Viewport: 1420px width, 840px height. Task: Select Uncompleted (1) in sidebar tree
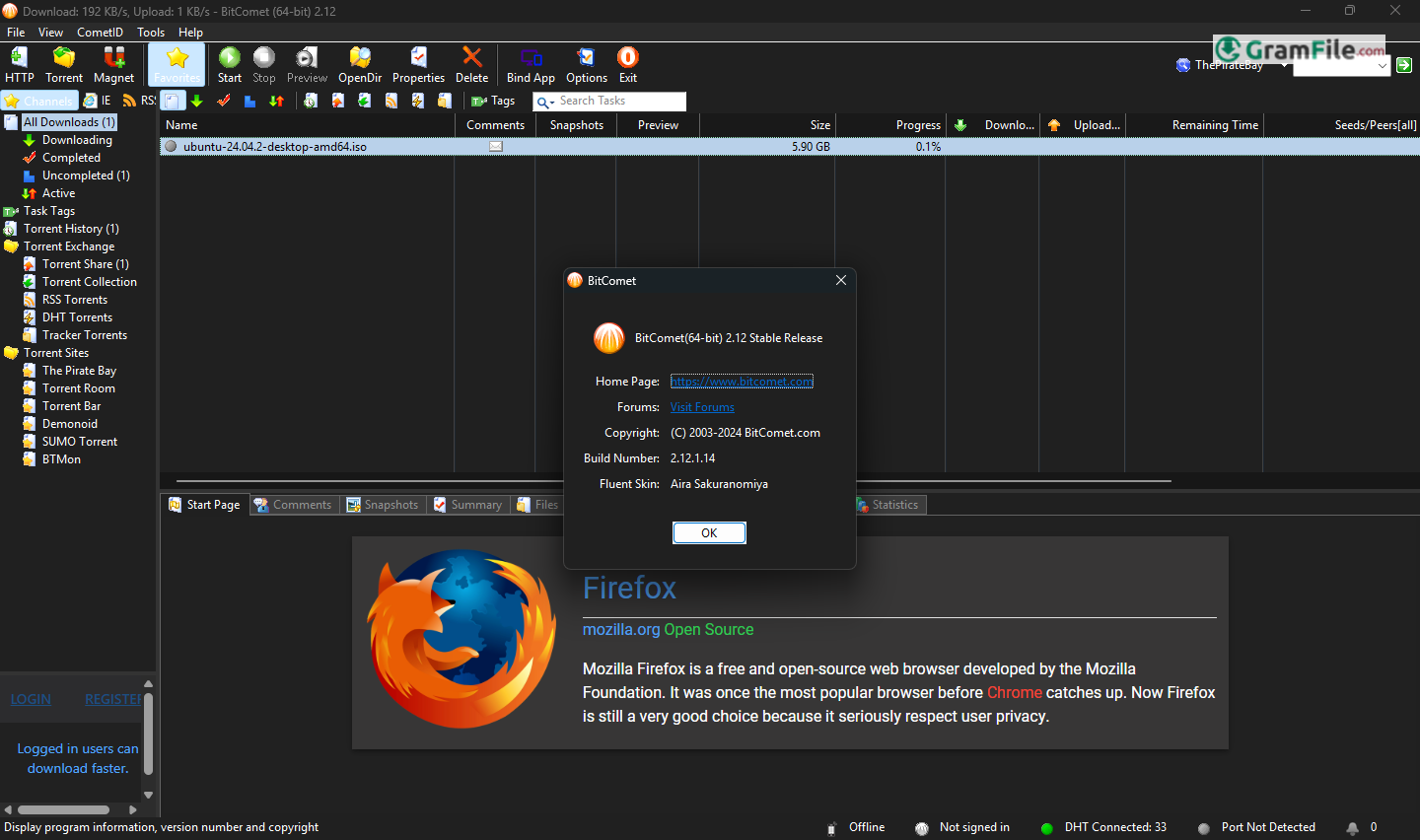[86, 175]
